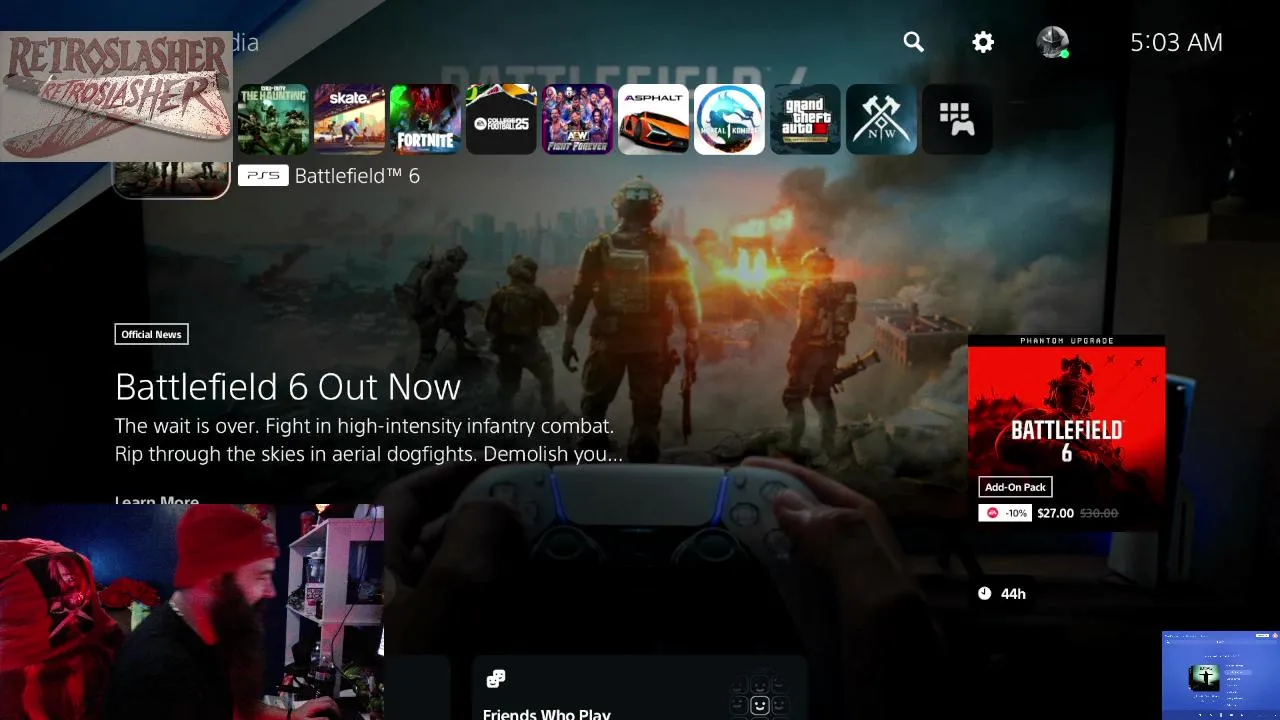
Task: Select the Grand Theft Auto tile
Action: [805, 119]
